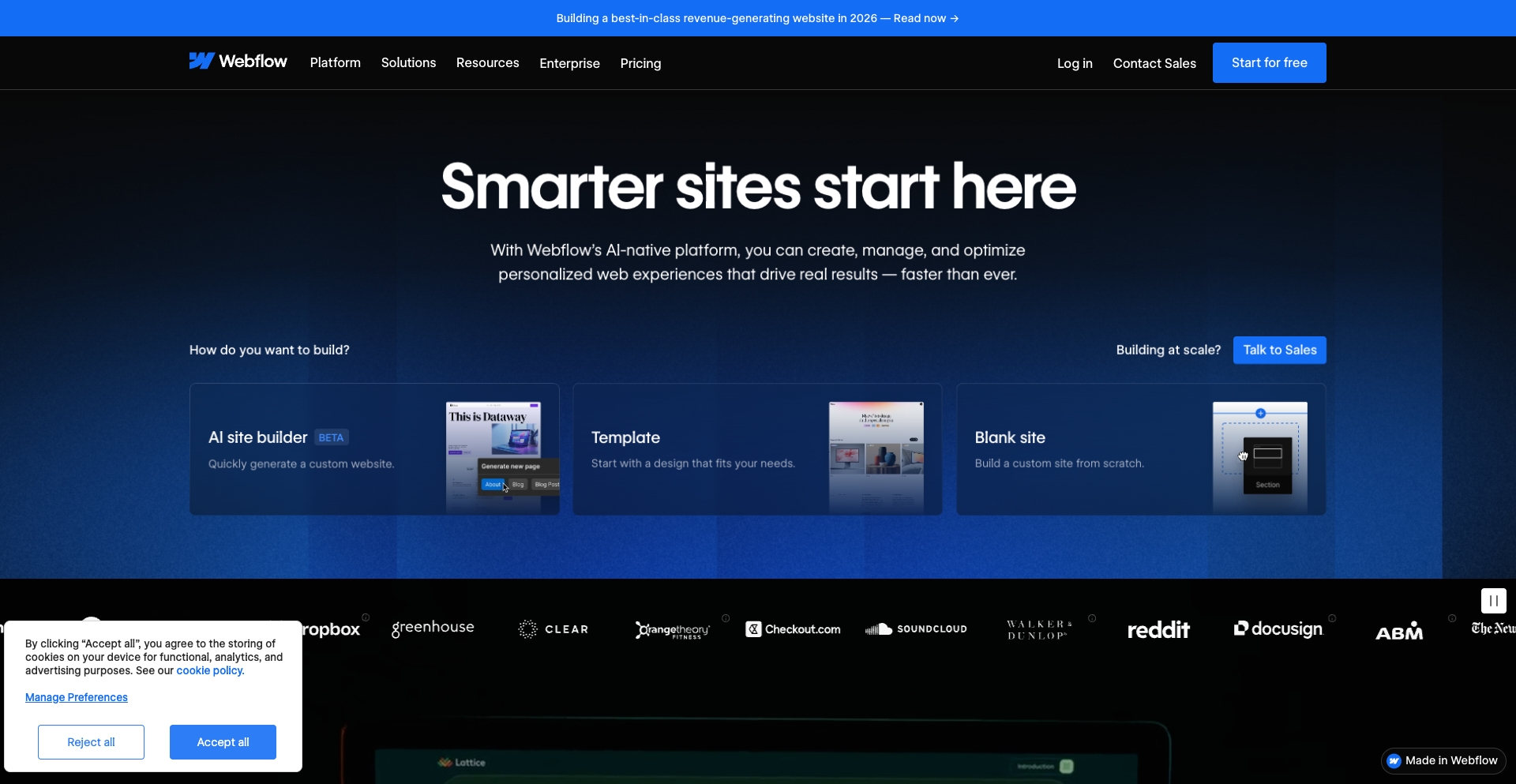Click Accept all in the cookie banner
1516x784 pixels.
[223, 742]
